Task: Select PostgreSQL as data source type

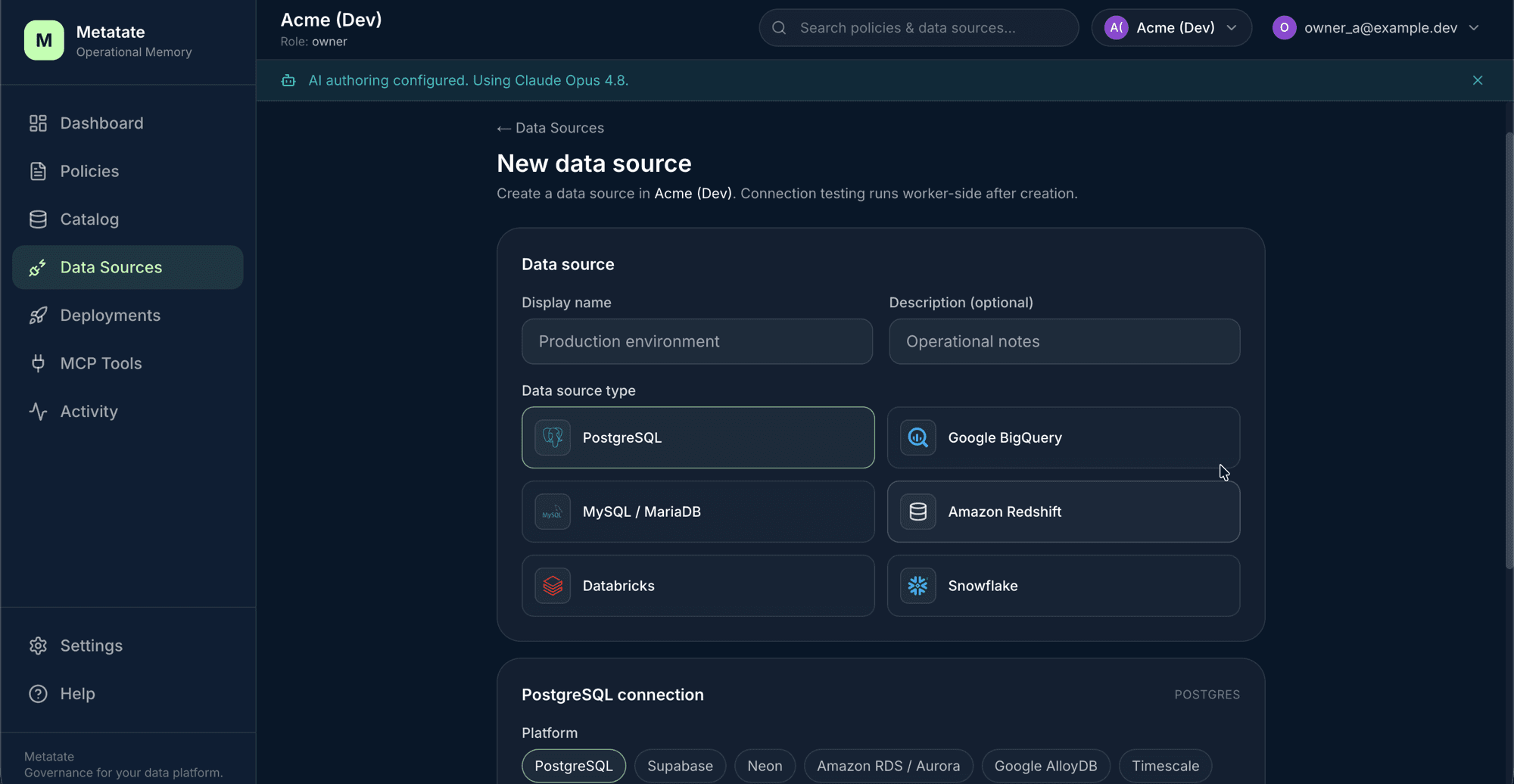Action: pos(698,437)
